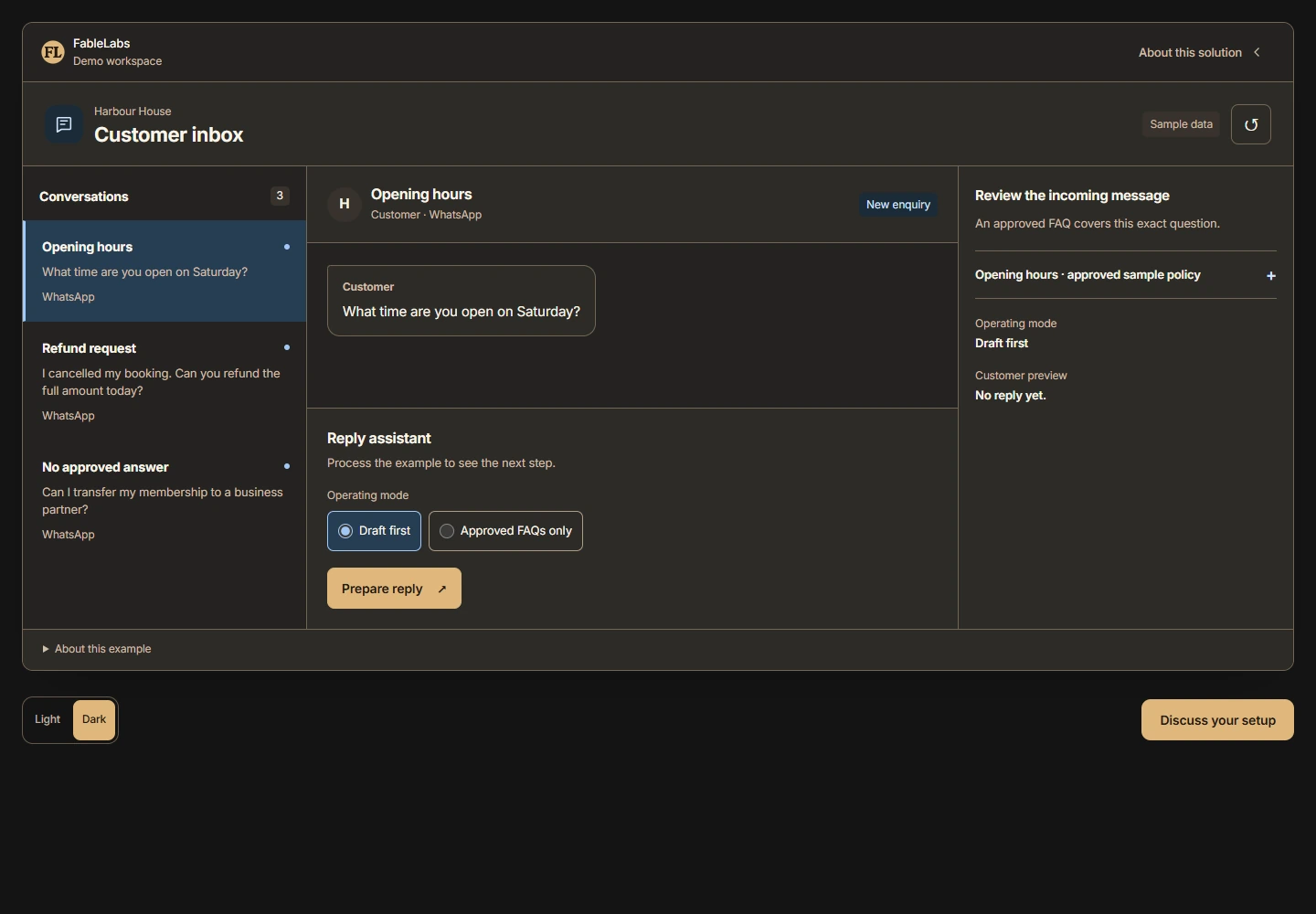Open the No approved answer conversation

pos(164,500)
